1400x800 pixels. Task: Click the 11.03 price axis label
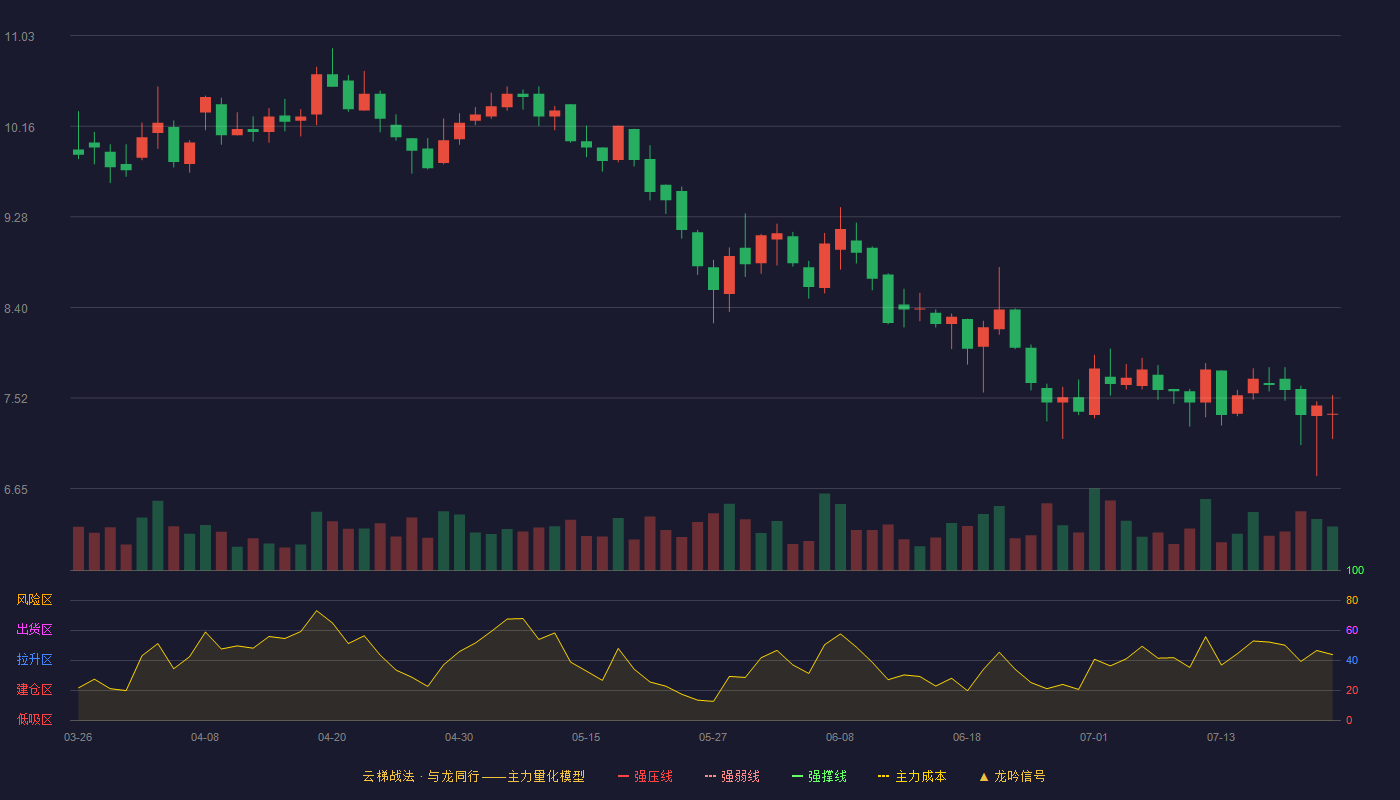(x=19, y=37)
